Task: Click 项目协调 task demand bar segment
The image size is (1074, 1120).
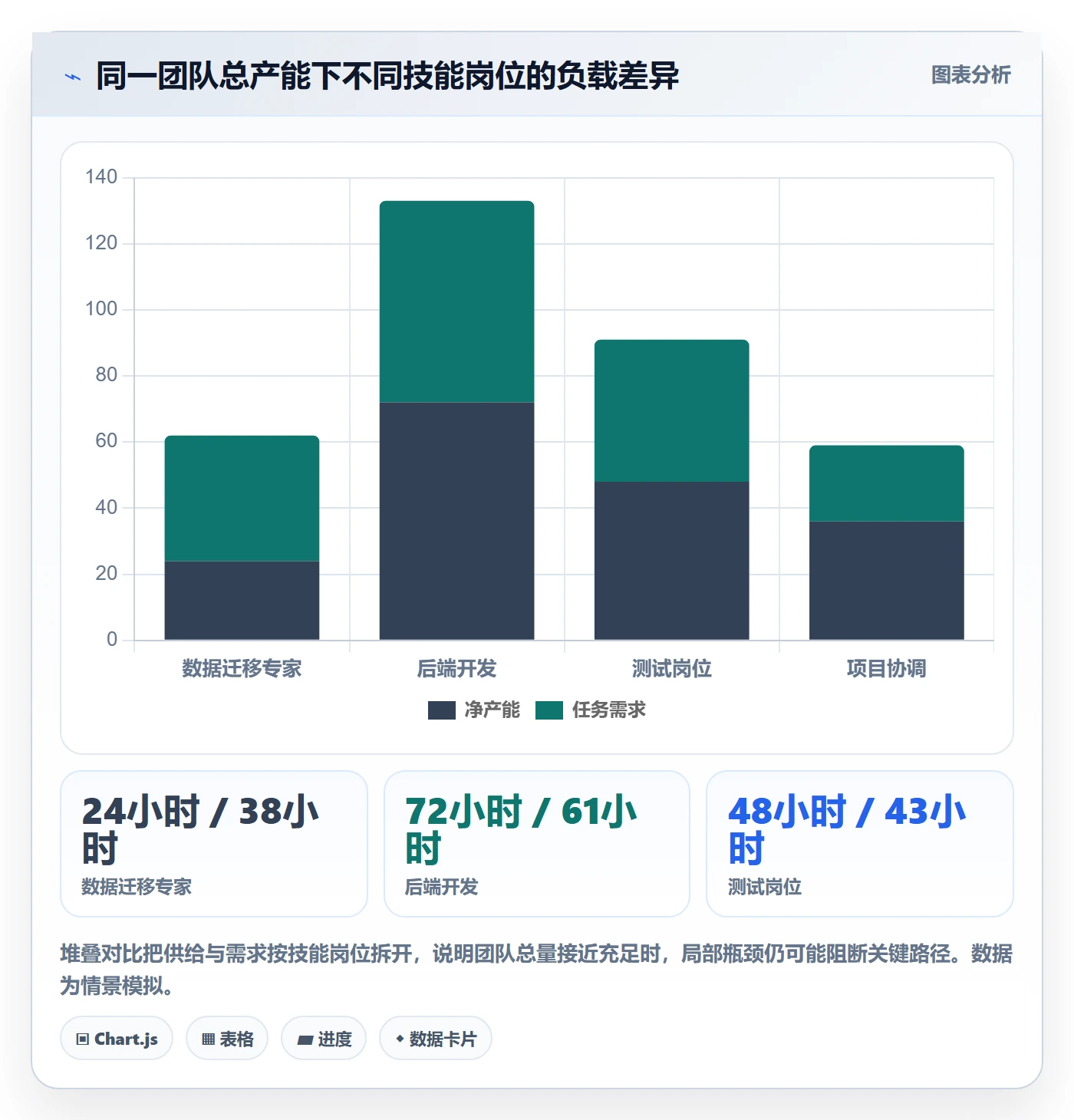Action: coord(886,483)
